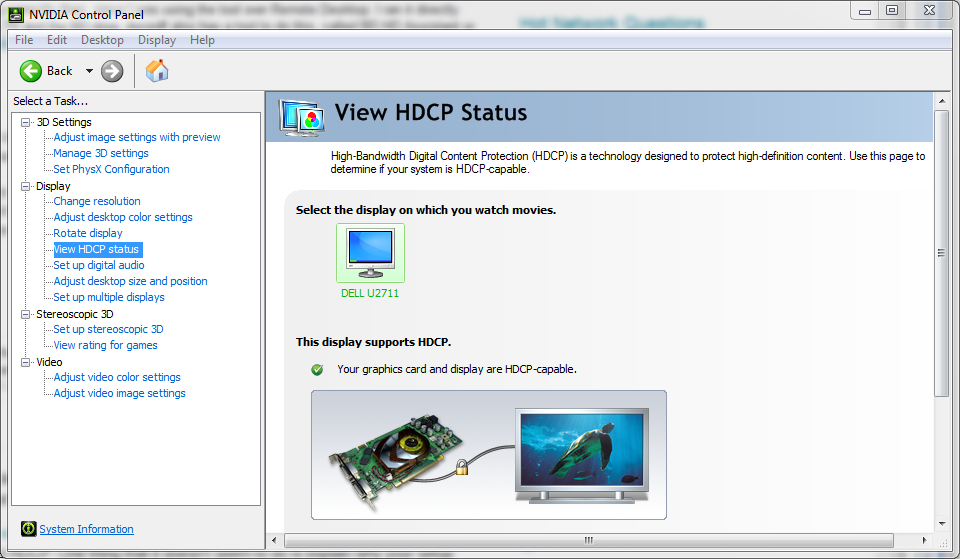Click the System Information link
This screenshot has width=960, height=559.
[x=86, y=529]
